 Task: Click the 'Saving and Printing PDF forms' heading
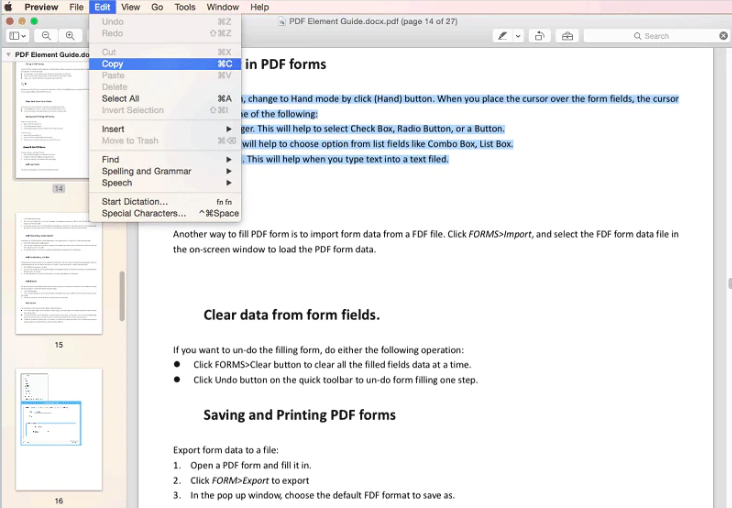[299, 415]
